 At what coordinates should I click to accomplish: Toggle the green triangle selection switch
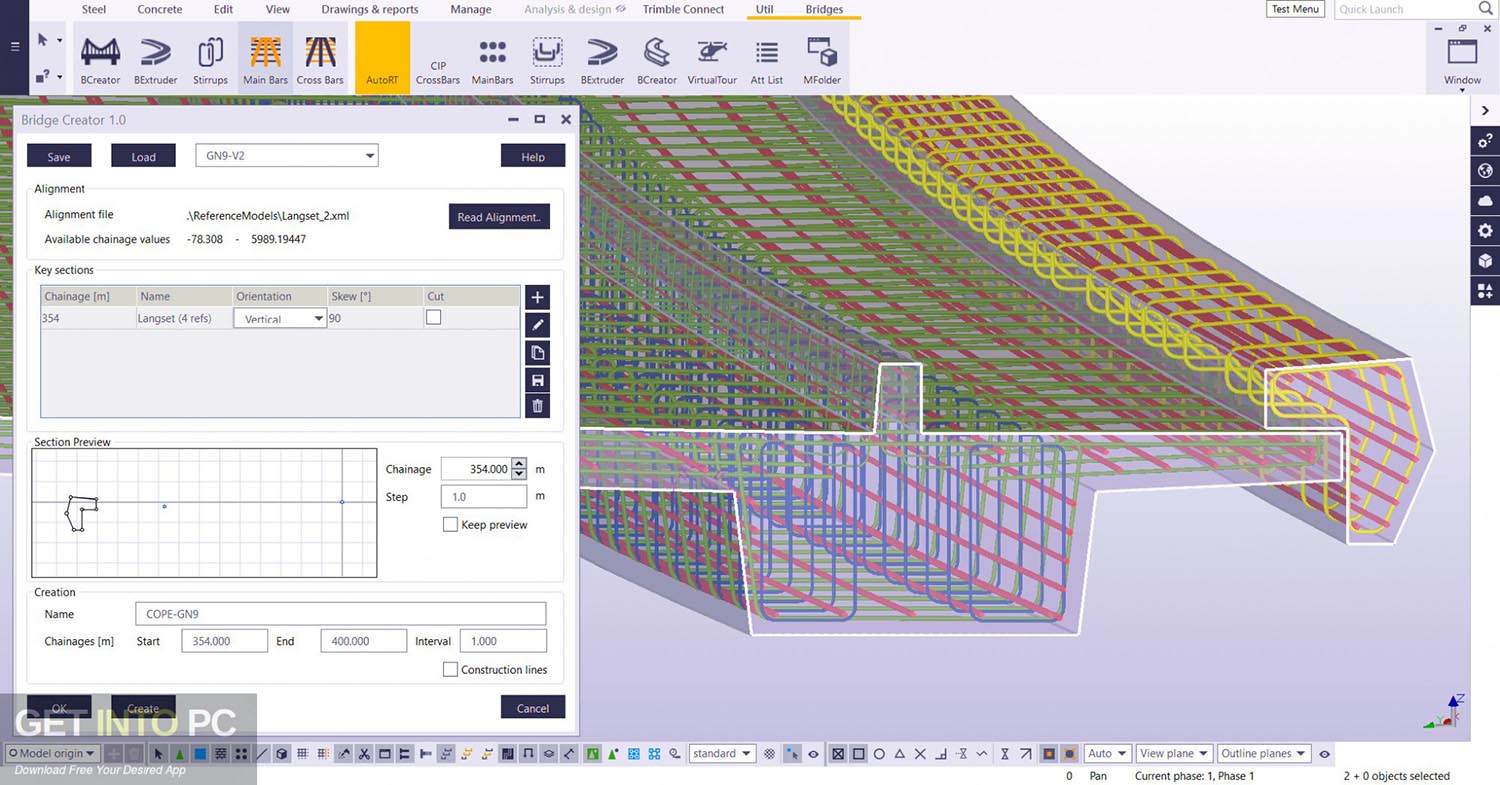click(180, 754)
